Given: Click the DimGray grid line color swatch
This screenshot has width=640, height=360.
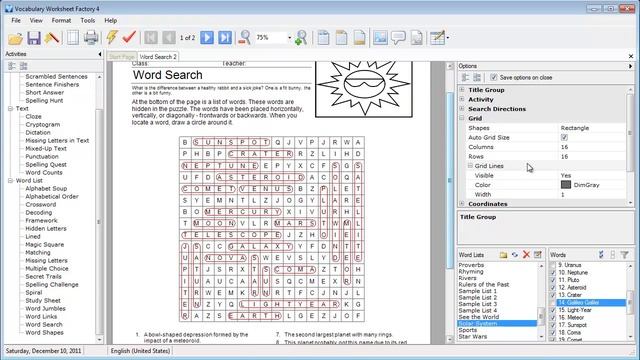Looking at the screenshot, I should (x=566, y=184).
